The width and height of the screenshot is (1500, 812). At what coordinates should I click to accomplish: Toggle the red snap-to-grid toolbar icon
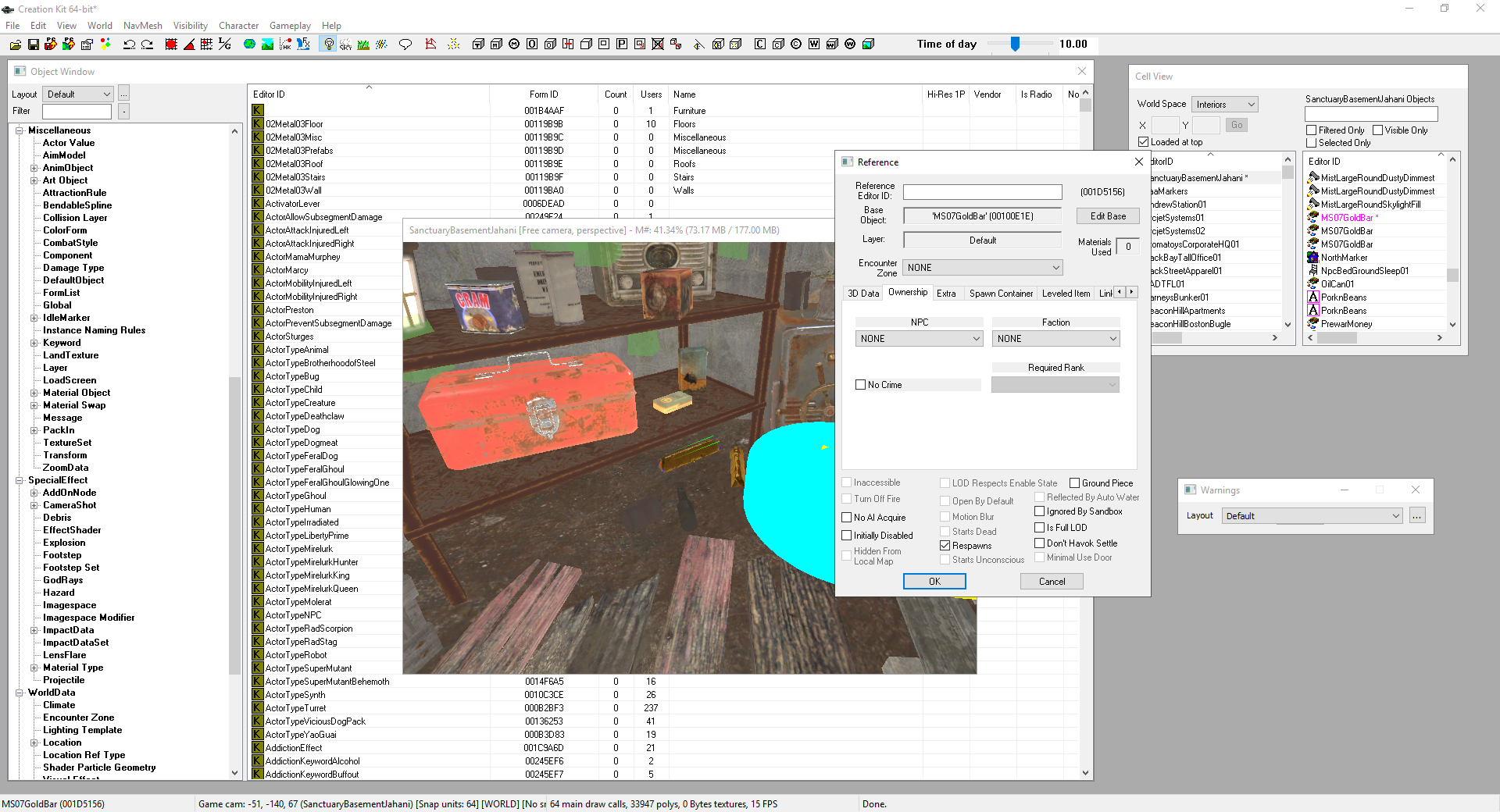pyautogui.click(x=171, y=45)
